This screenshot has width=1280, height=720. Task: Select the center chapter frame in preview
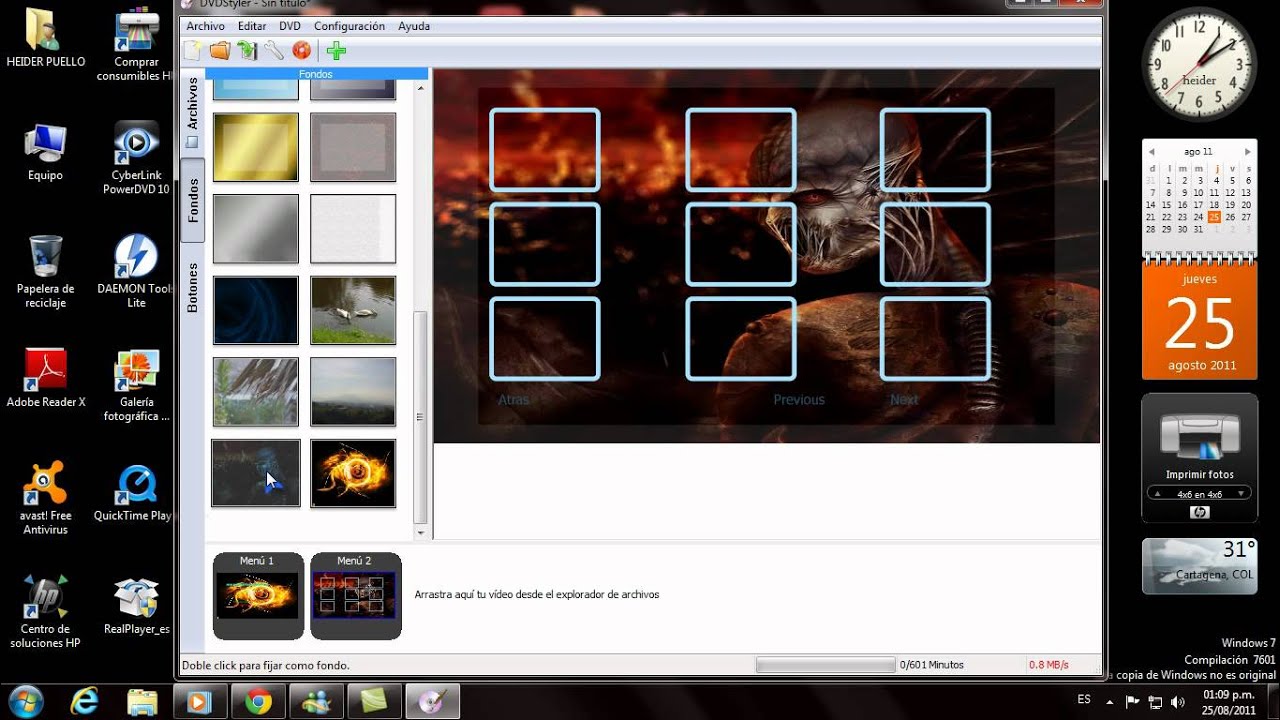point(741,244)
